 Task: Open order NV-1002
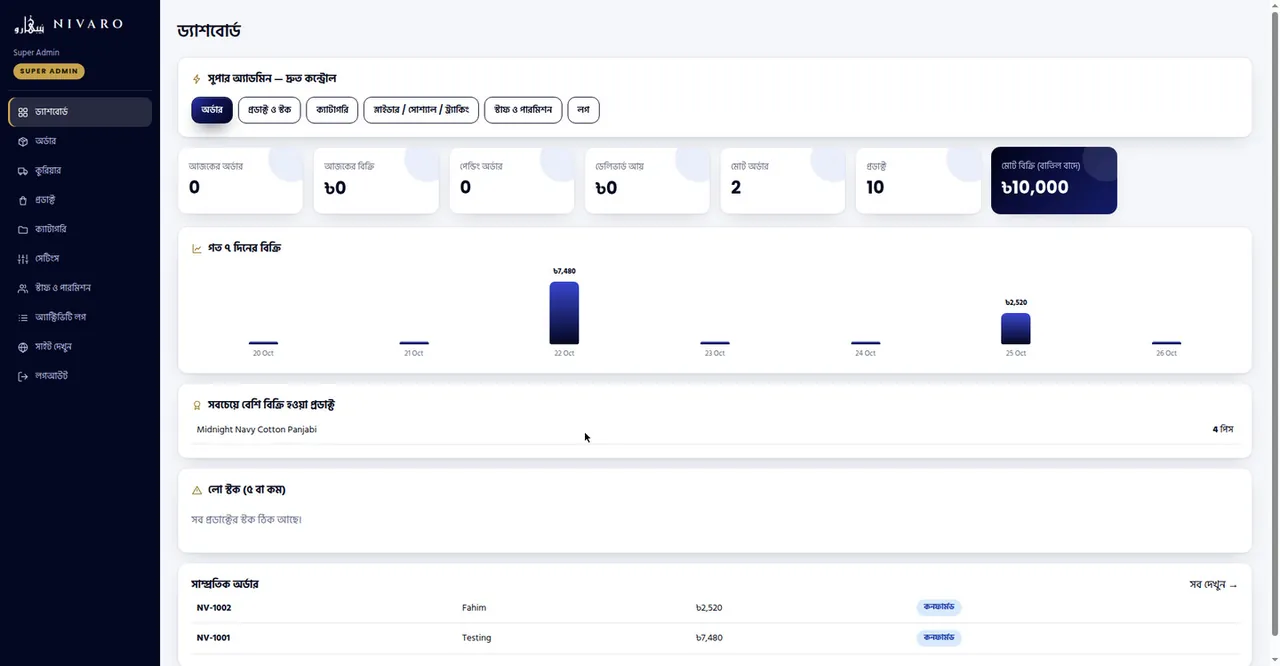(214, 608)
